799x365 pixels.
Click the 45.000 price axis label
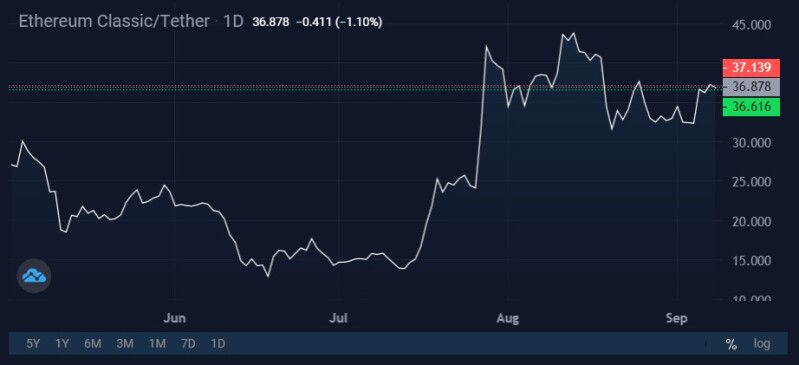pos(750,25)
